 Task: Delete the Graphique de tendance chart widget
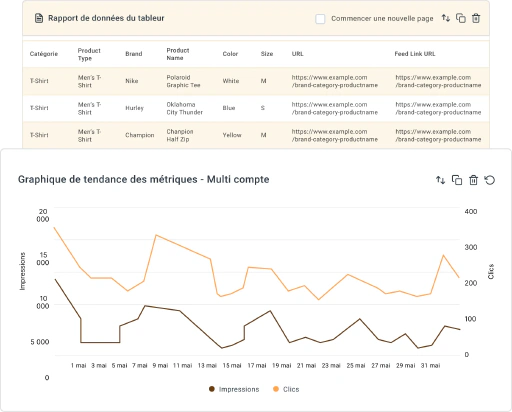point(473,180)
